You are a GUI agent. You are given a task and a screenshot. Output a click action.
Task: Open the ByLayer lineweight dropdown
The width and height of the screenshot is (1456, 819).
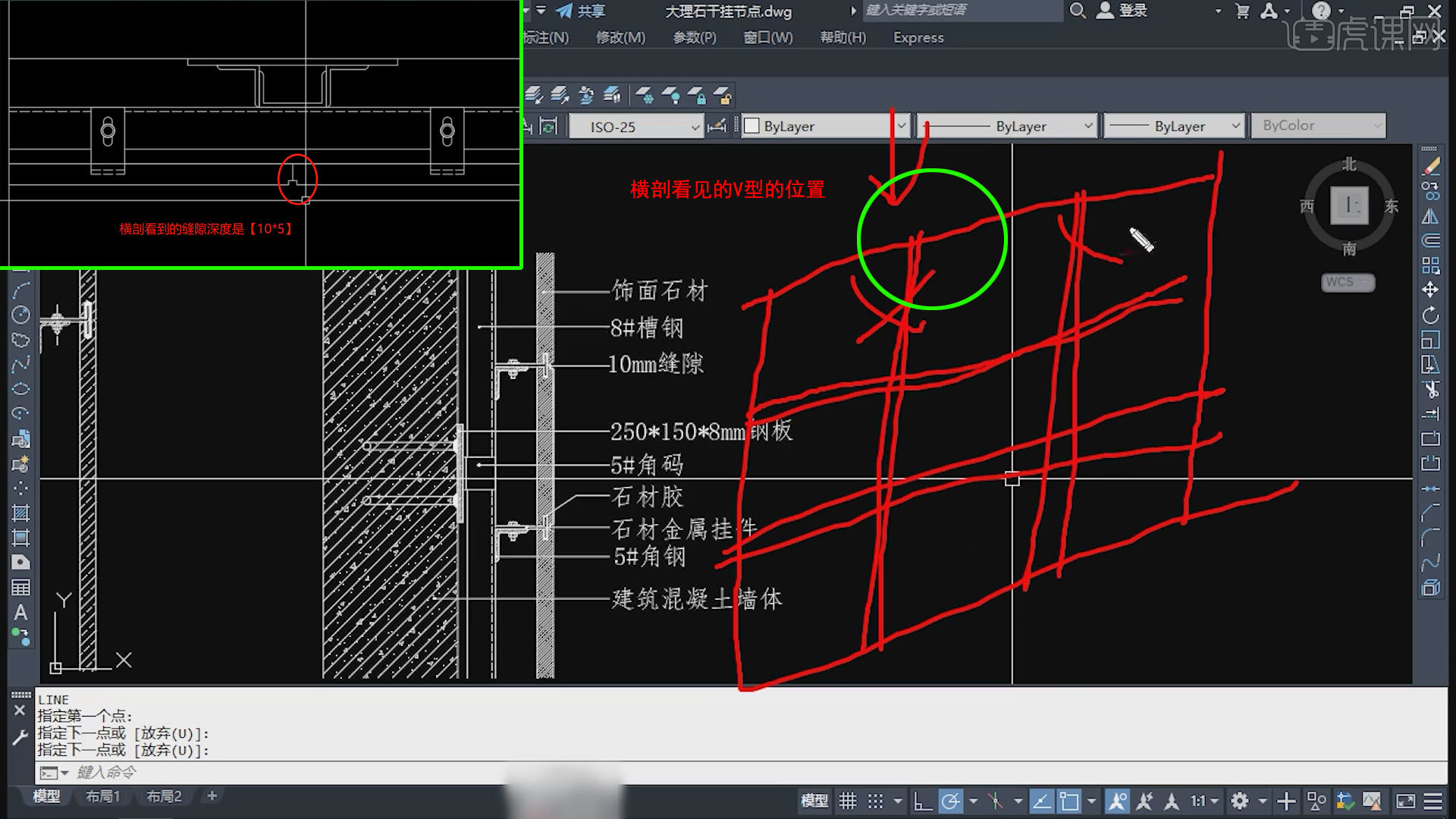coord(1174,126)
